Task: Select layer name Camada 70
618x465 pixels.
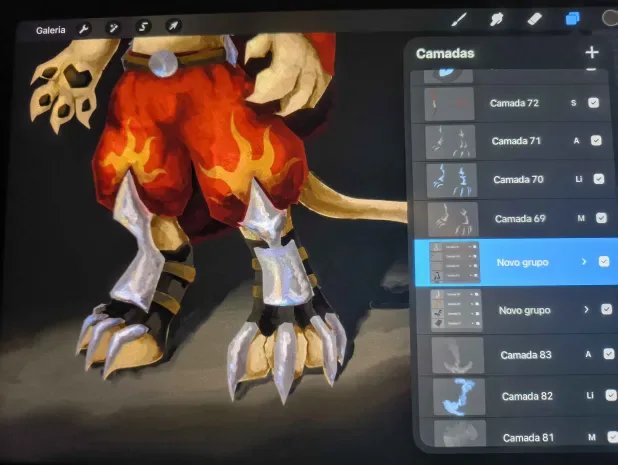Action: (518, 180)
